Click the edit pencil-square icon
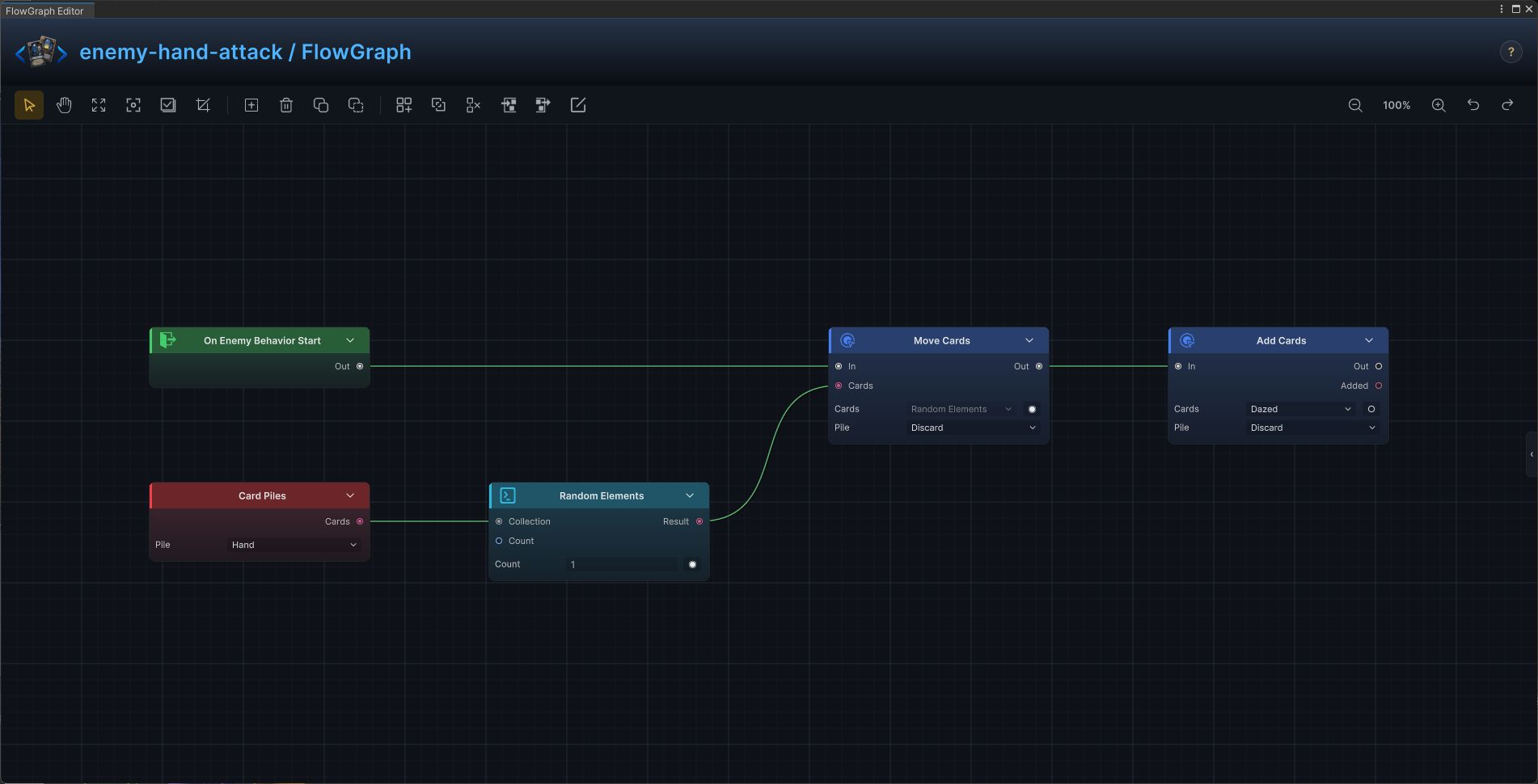This screenshot has height=784, width=1538. coord(578,105)
